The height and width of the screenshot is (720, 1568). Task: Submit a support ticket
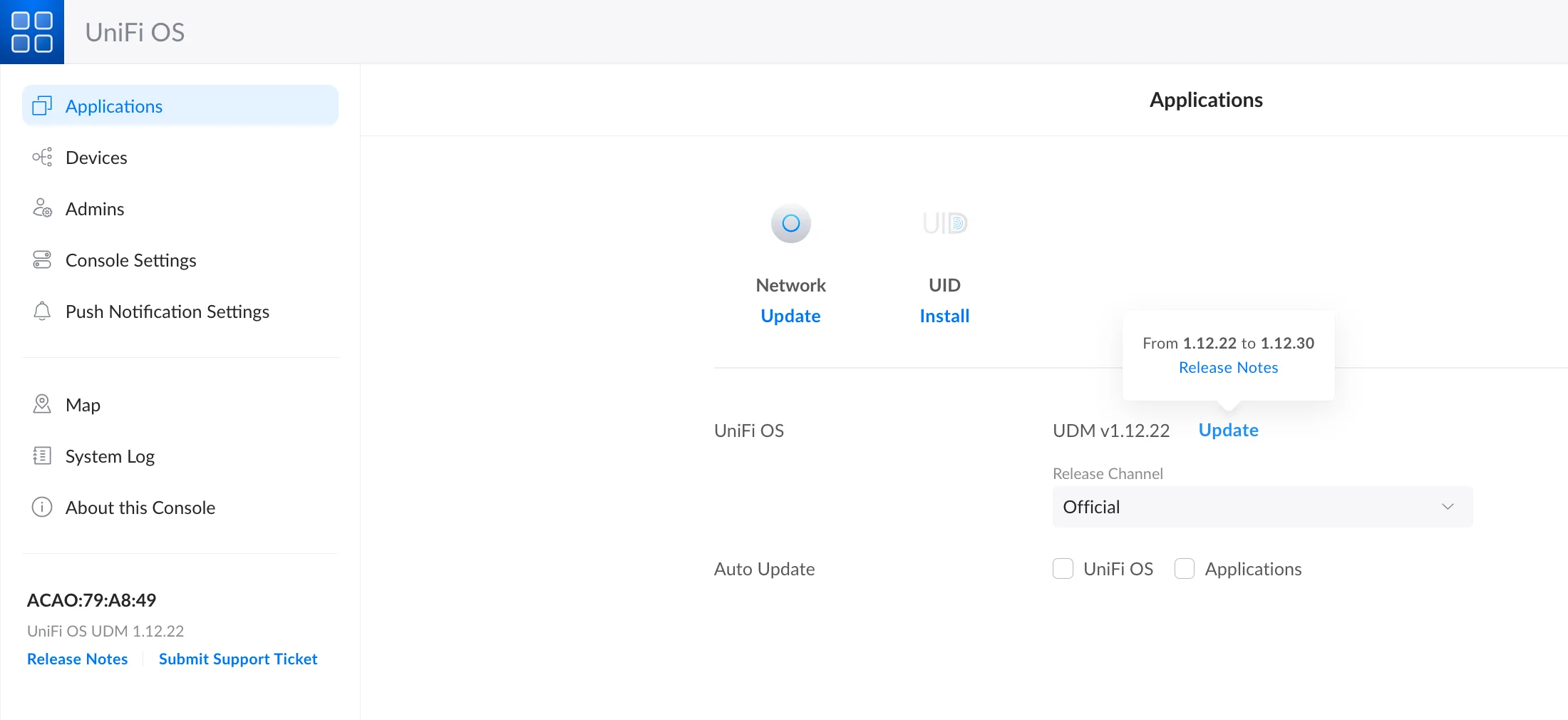coord(238,659)
